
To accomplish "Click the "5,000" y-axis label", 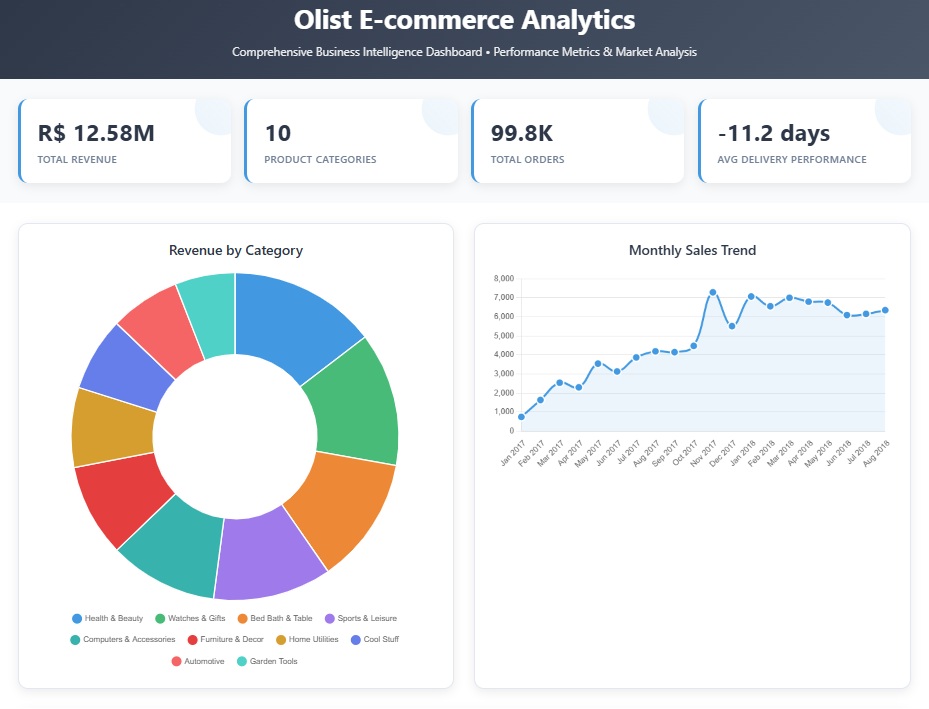I will click(x=504, y=336).
